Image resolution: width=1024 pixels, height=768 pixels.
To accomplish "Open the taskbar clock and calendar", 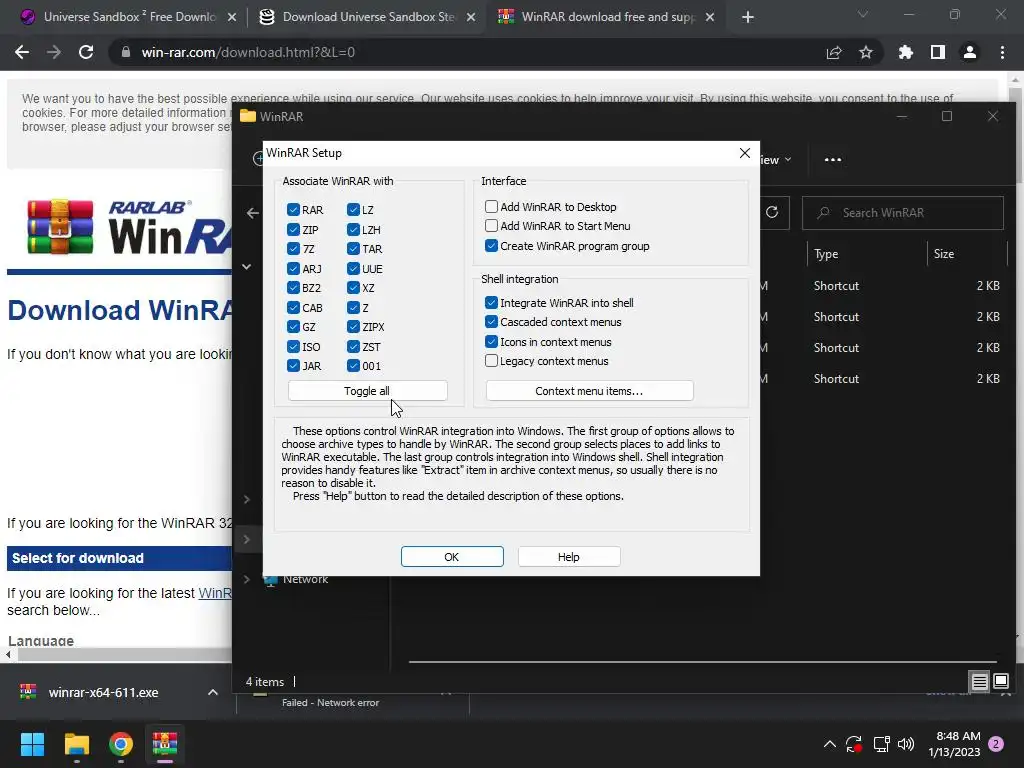I will point(954,744).
